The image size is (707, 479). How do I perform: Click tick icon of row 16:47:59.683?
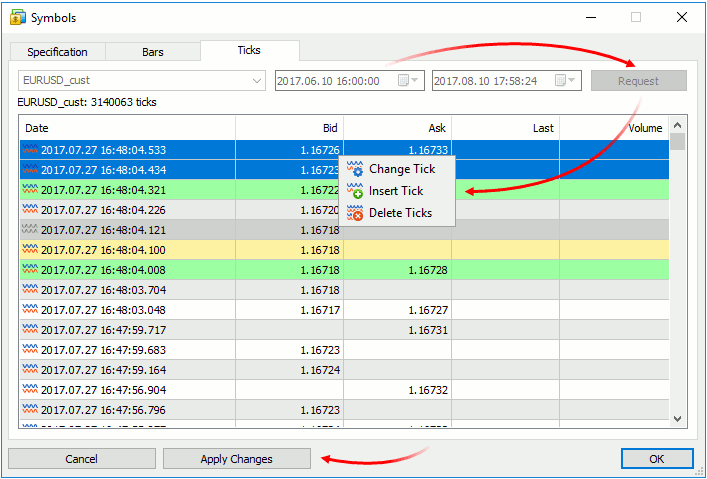tap(30, 350)
